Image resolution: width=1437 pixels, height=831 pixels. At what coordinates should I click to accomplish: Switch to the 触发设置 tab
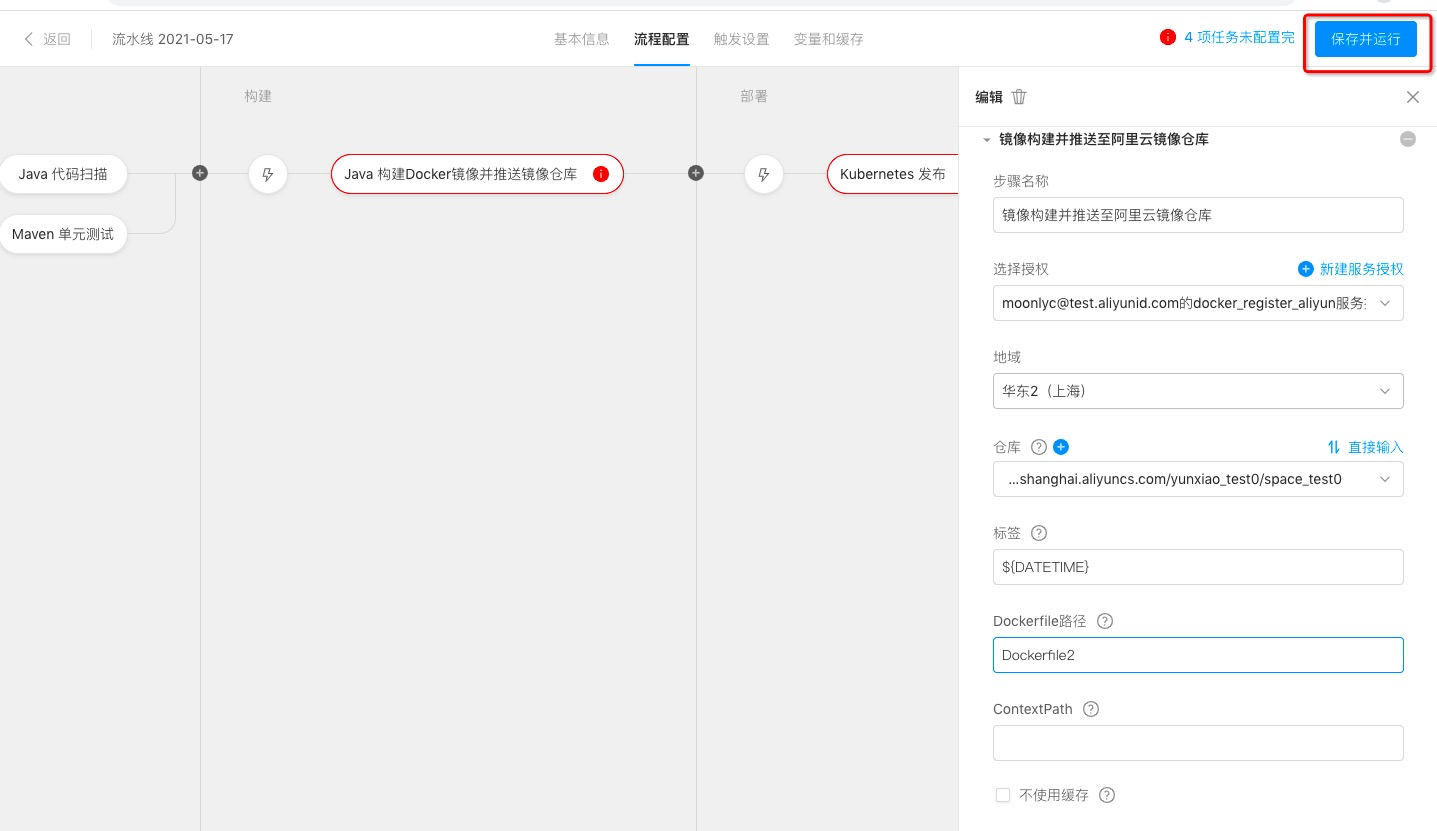tap(742, 39)
